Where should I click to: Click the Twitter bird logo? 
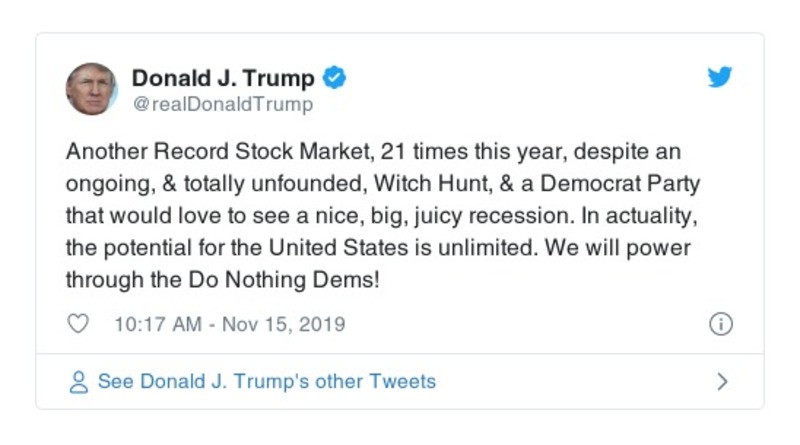720,77
